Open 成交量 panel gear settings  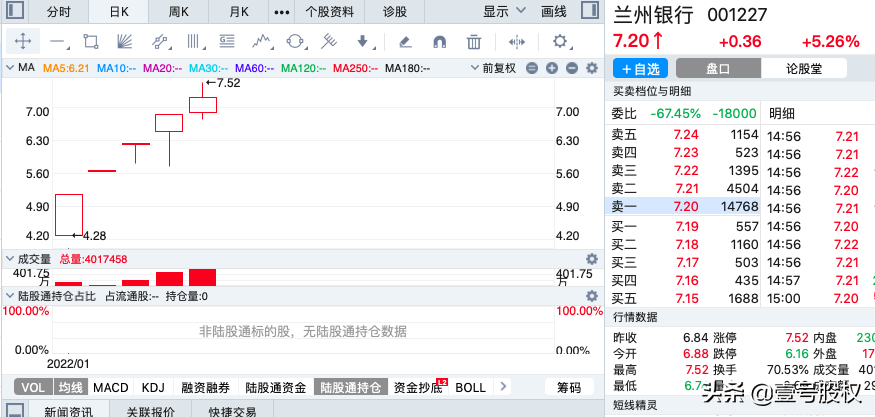coord(592,259)
